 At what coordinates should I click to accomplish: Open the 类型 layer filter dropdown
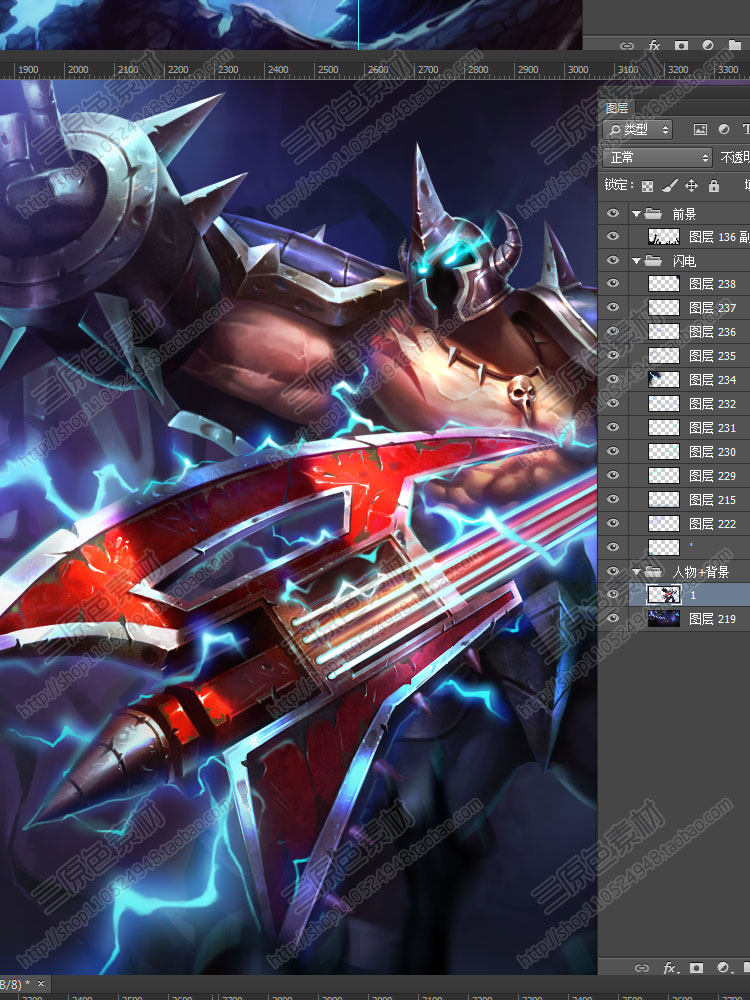coord(637,130)
